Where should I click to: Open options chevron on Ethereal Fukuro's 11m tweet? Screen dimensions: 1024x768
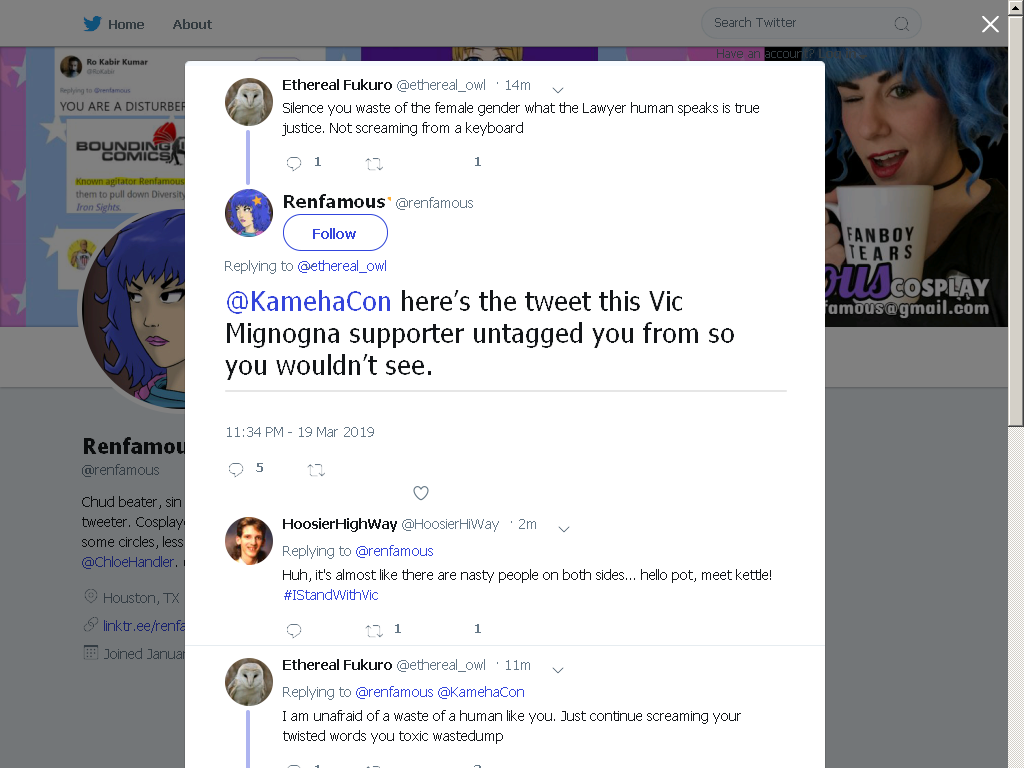(x=558, y=670)
